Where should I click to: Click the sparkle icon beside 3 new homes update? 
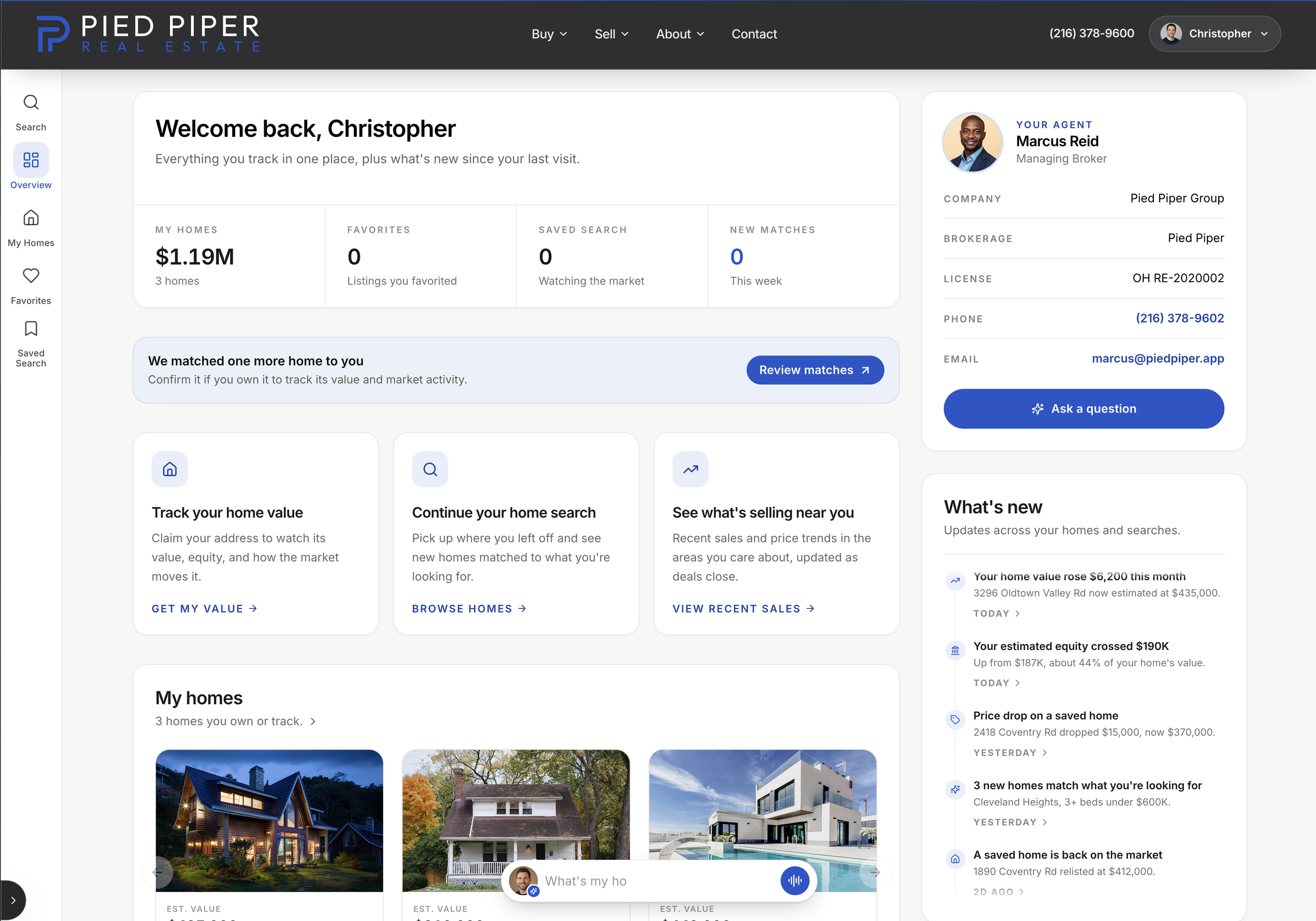[955, 790]
